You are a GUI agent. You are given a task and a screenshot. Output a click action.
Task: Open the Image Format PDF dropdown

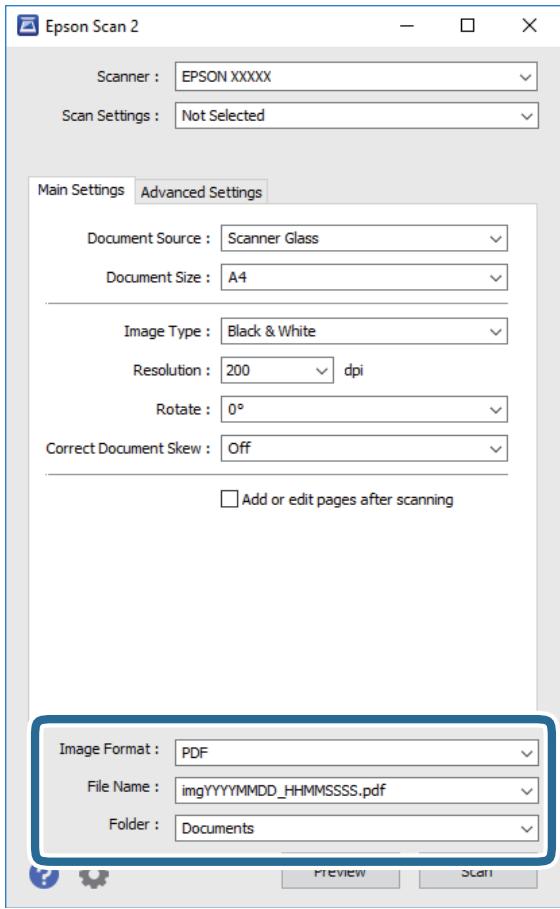coord(356,752)
